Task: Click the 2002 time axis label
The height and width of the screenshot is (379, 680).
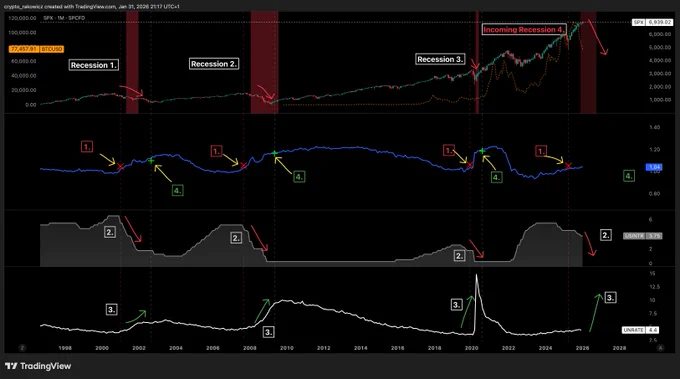Action: (x=139, y=348)
